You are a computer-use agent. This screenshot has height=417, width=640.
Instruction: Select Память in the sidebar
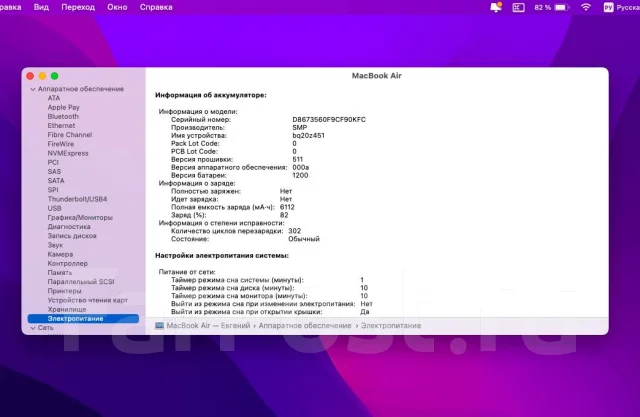60,273
